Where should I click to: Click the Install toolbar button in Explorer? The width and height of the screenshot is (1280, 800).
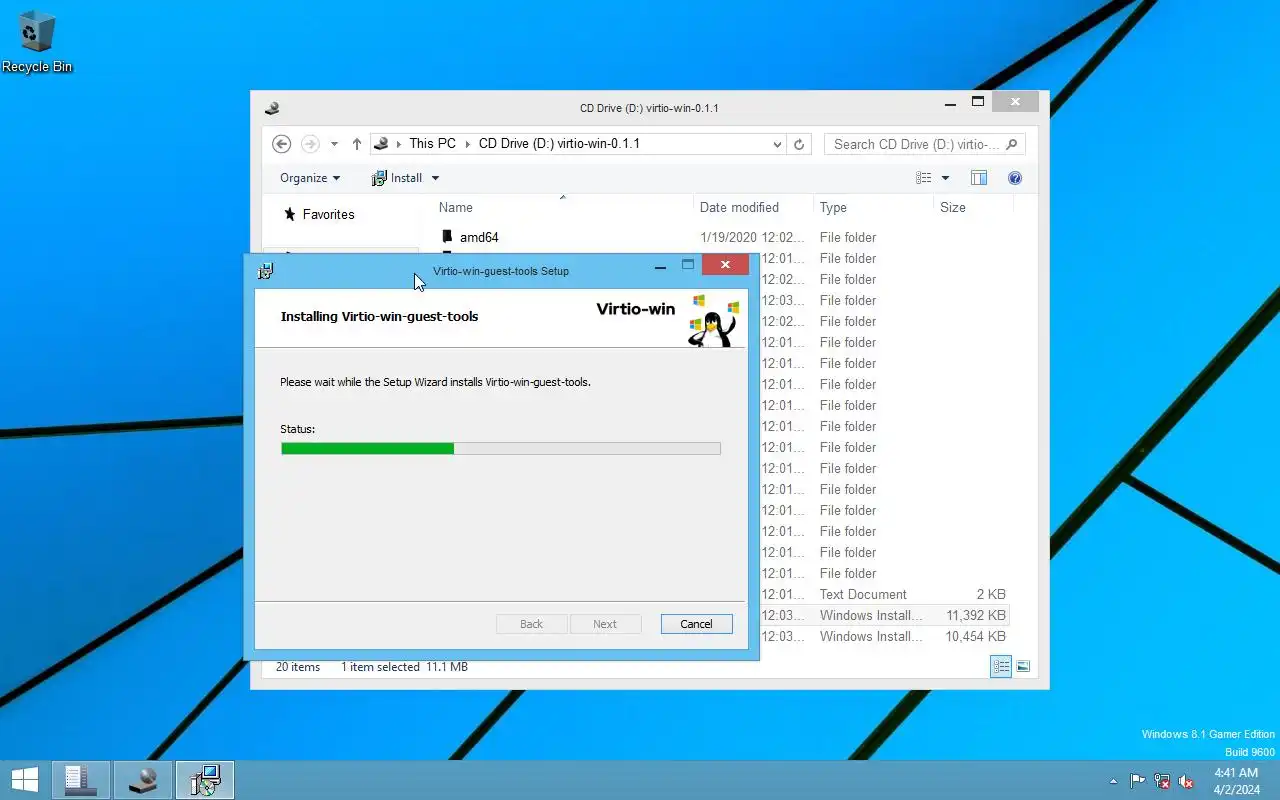tap(397, 178)
